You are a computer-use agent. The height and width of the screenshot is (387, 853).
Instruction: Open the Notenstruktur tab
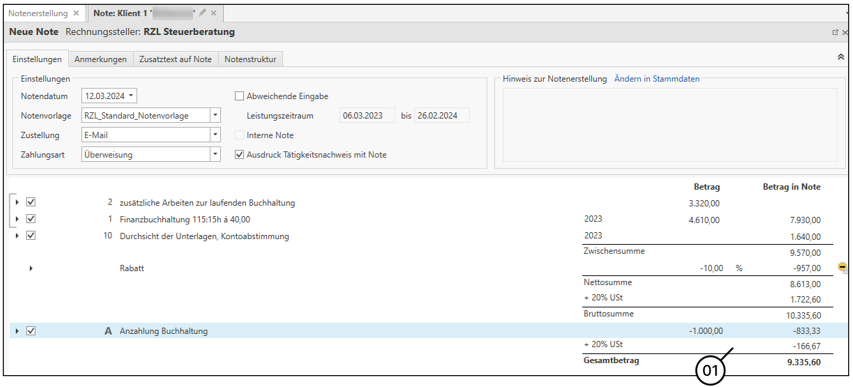pyautogui.click(x=250, y=59)
